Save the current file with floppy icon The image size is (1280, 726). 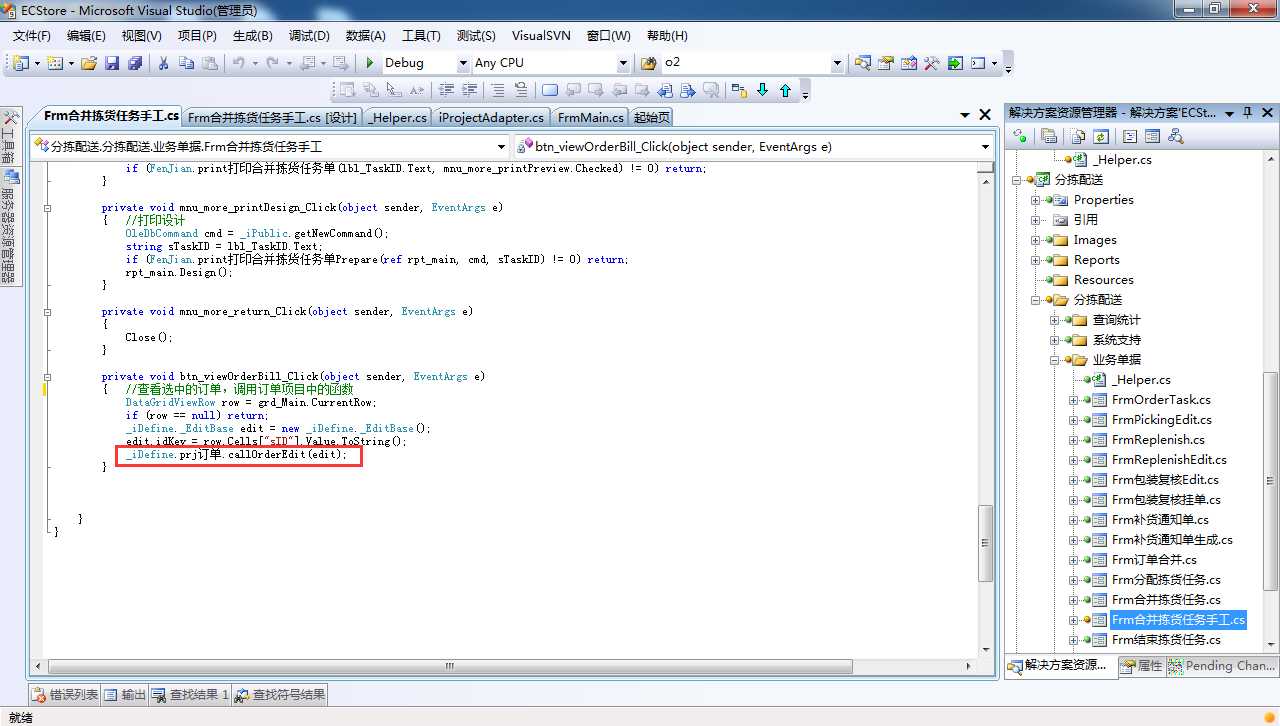[x=112, y=63]
